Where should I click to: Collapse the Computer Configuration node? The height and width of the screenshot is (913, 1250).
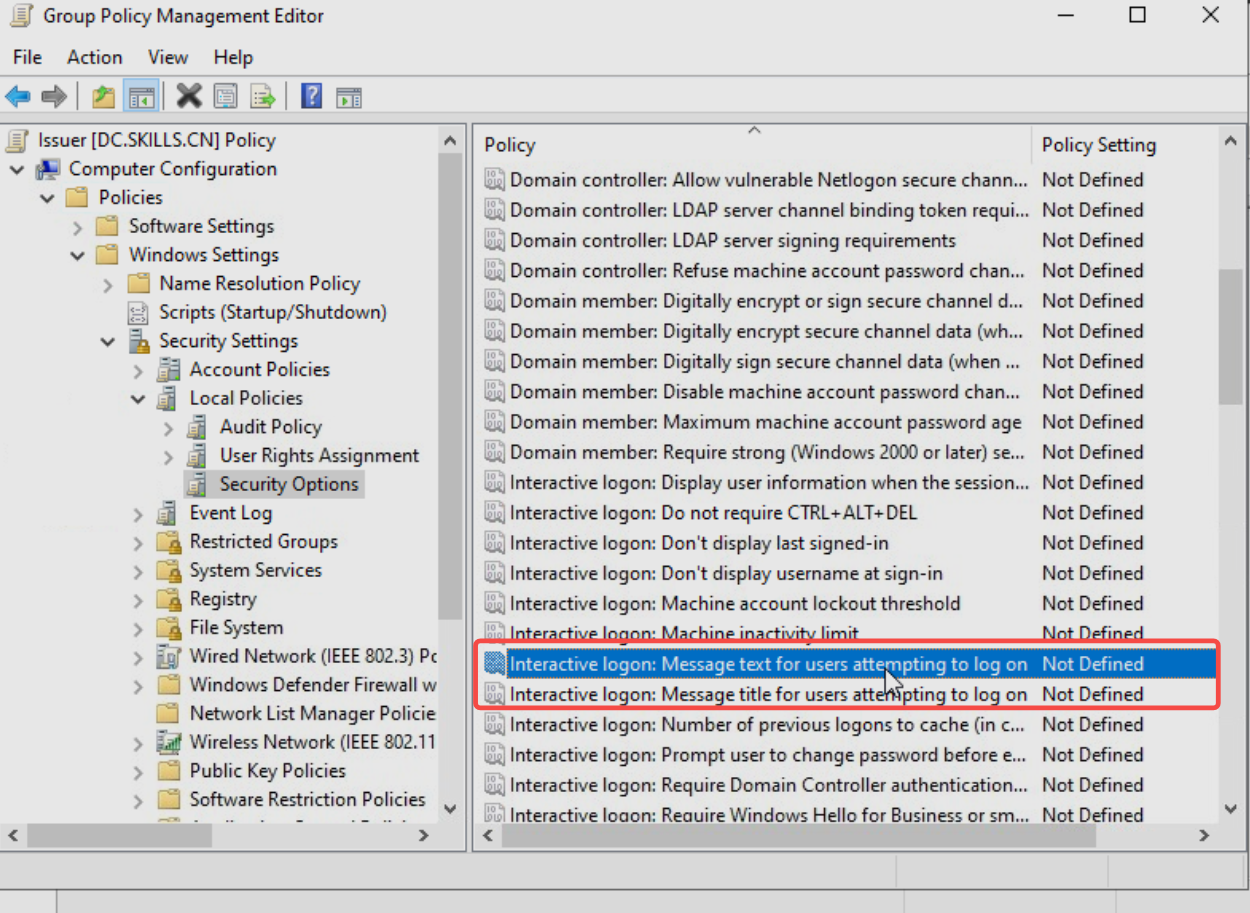click(x=17, y=169)
